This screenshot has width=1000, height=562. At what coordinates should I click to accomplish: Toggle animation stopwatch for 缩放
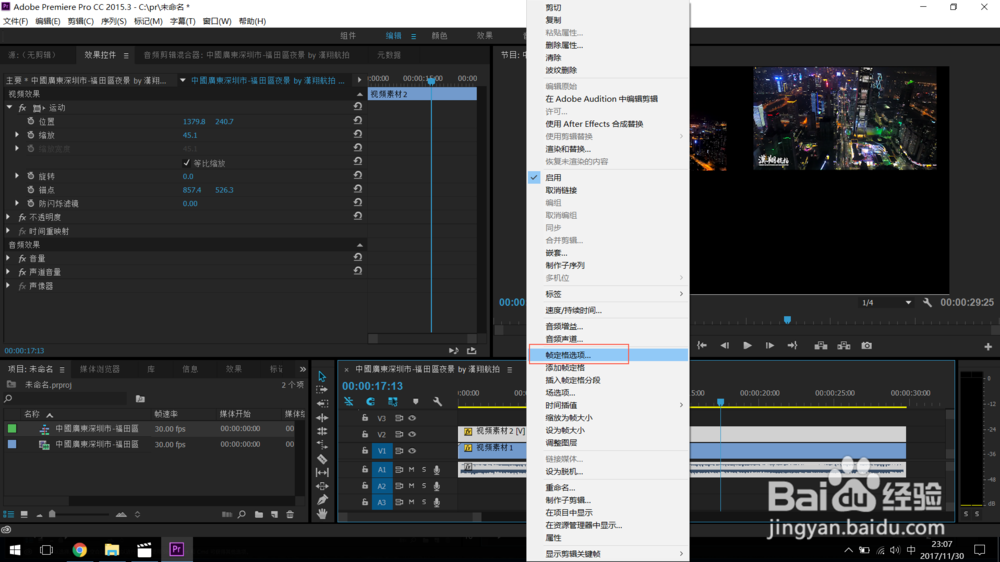[x=31, y=135]
